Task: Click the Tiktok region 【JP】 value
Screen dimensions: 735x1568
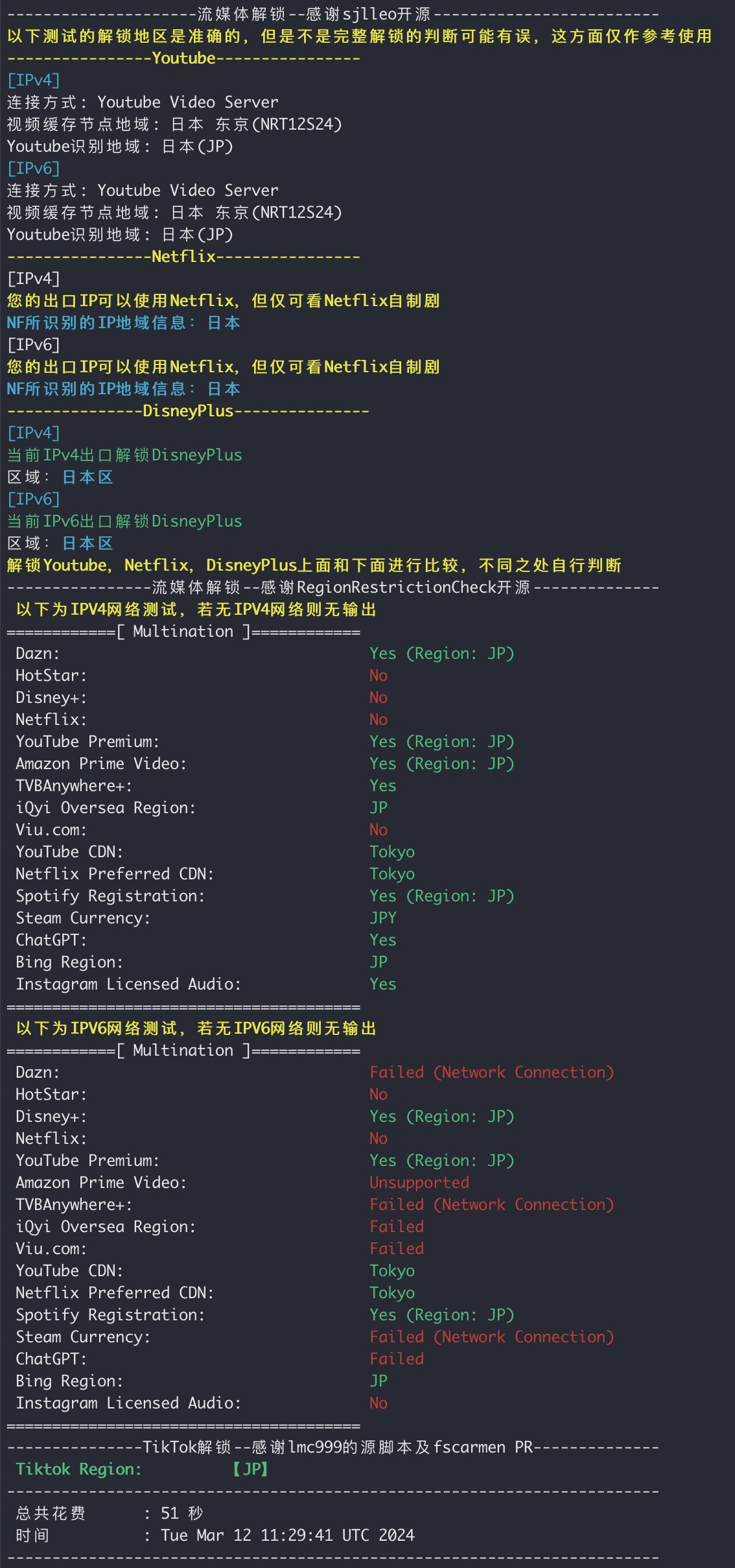Action: [251, 1469]
